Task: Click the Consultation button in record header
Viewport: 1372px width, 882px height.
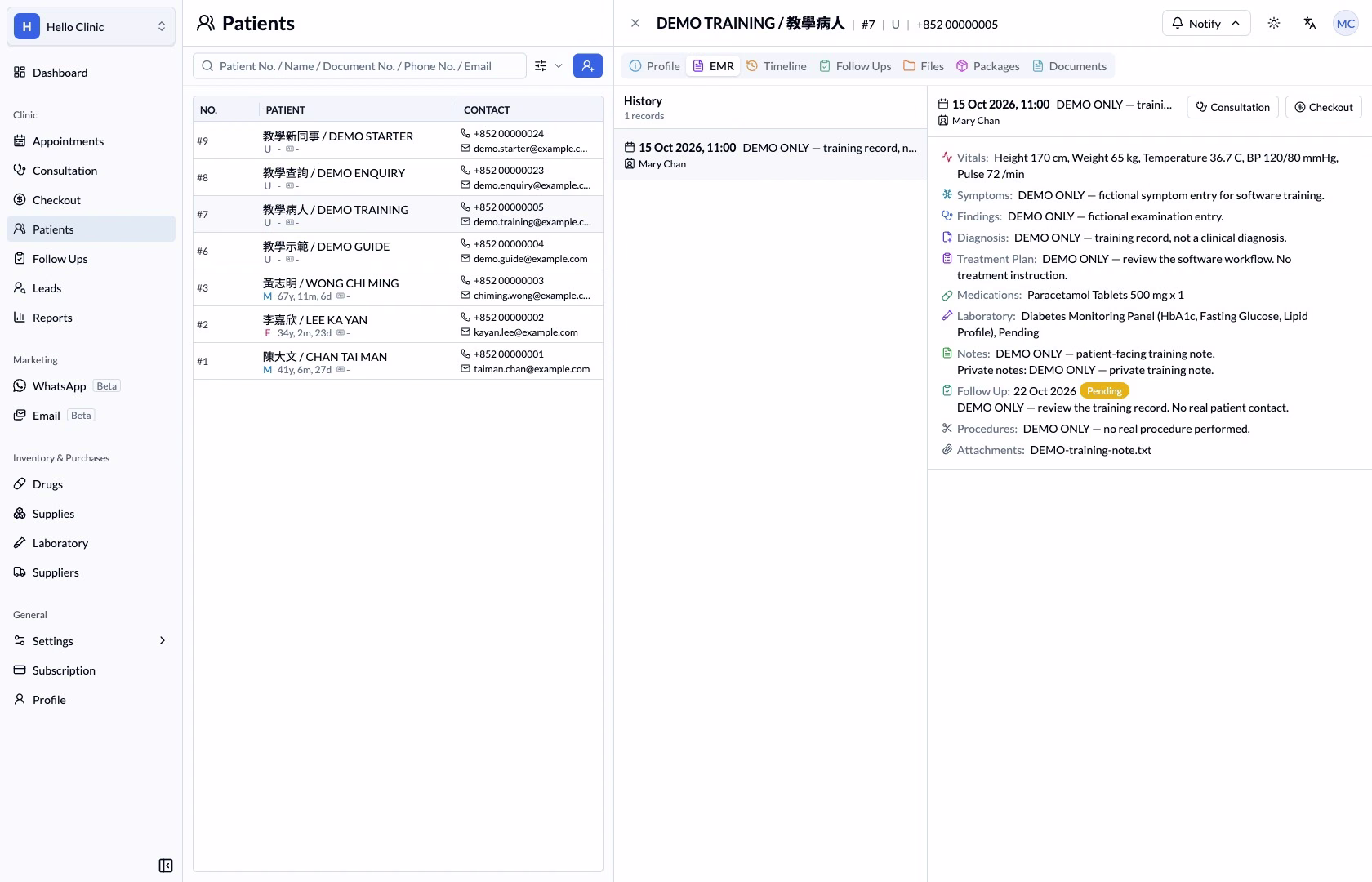Action: coord(1232,107)
